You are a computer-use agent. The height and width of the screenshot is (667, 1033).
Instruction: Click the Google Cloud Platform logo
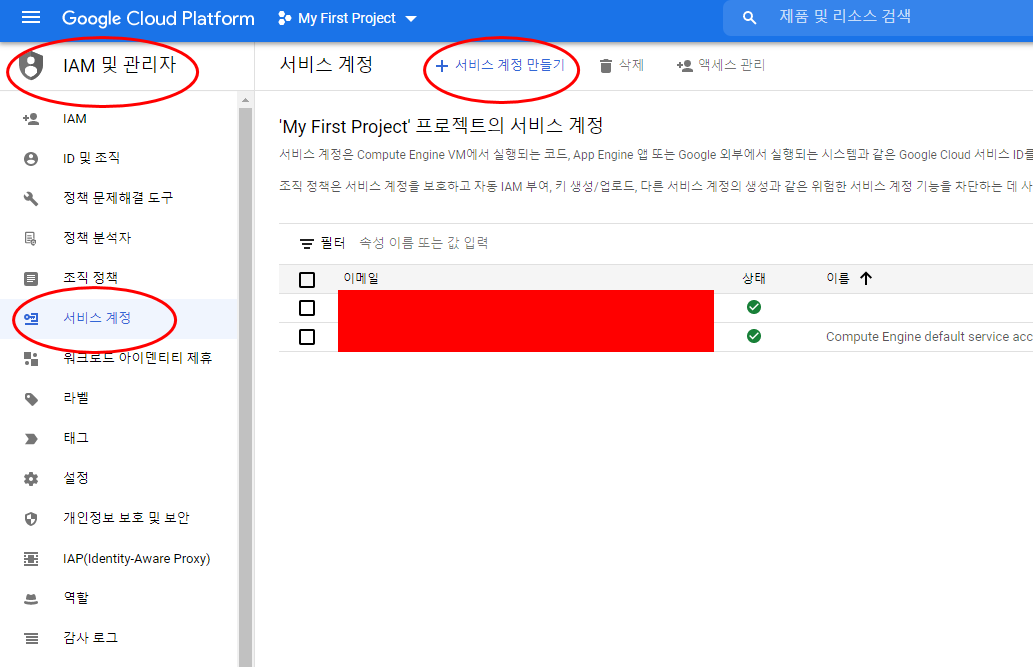[158, 18]
